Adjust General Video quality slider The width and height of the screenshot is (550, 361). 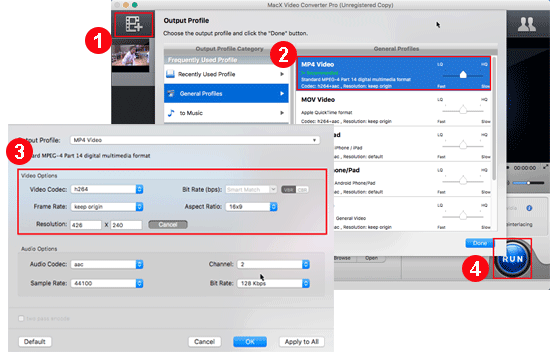[x=463, y=215]
